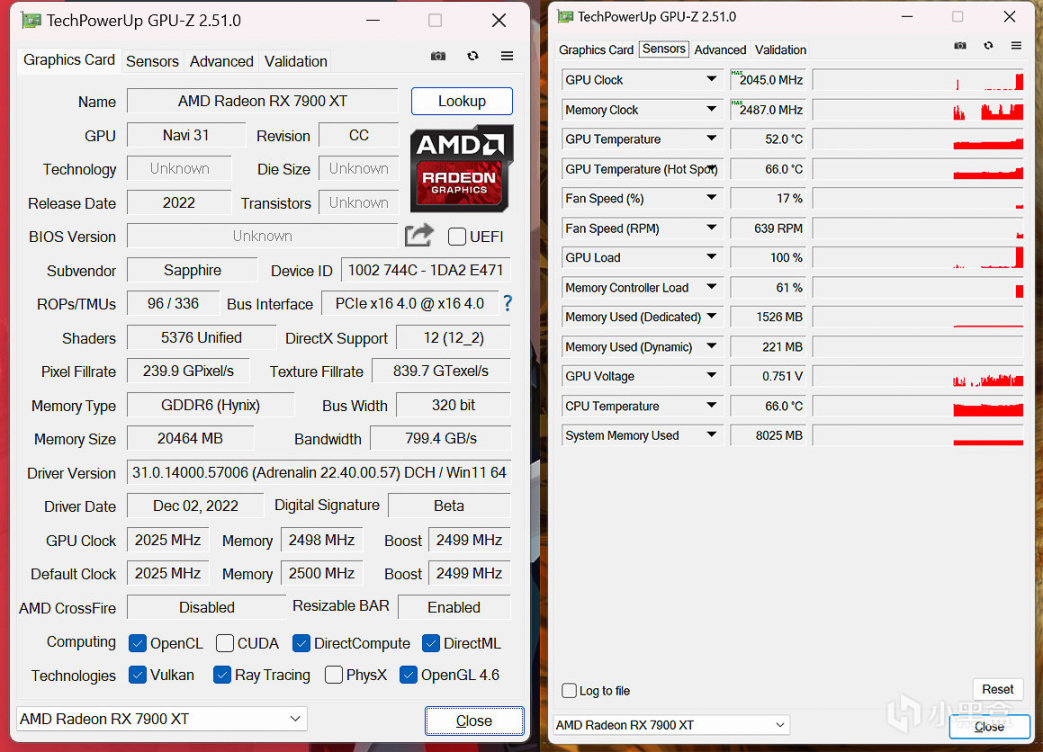Open GPU Voltage sensor dropdown
The height and width of the screenshot is (752, 1043).
coord(712,376)
